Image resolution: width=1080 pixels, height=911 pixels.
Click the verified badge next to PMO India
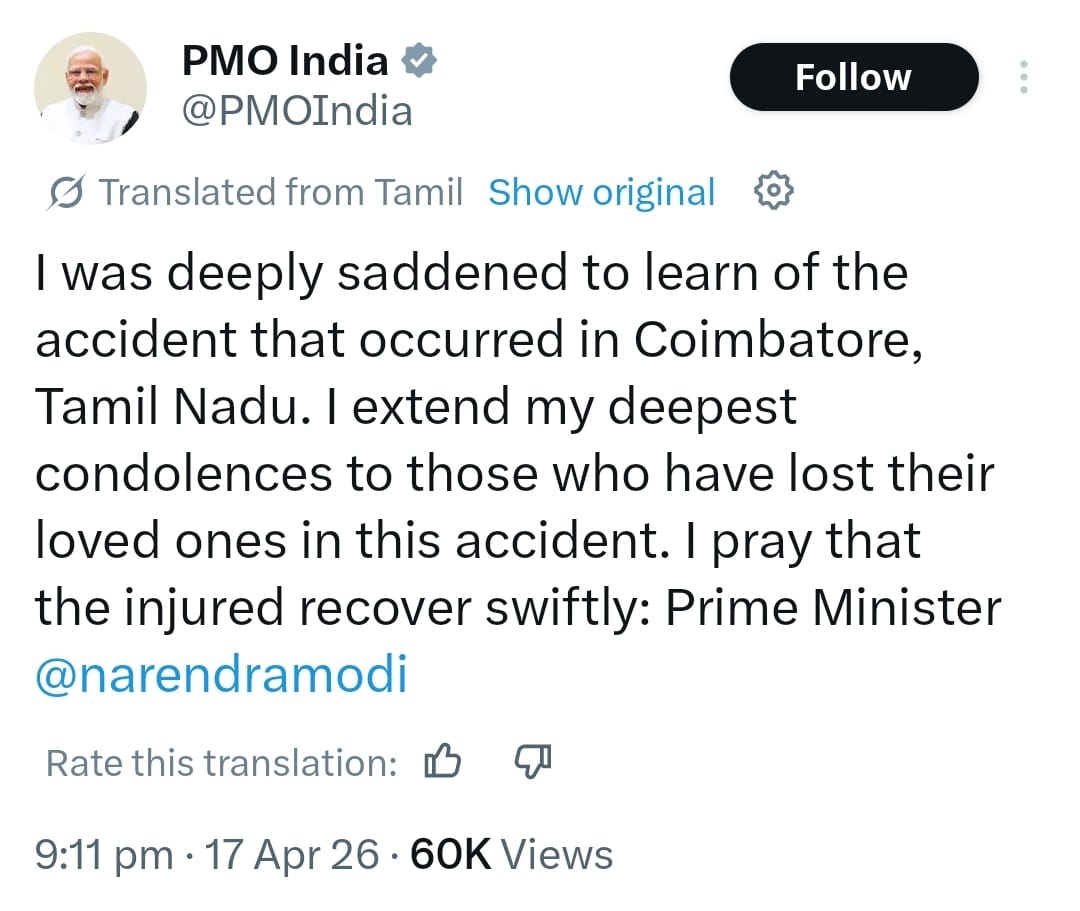tap(418, 60)
